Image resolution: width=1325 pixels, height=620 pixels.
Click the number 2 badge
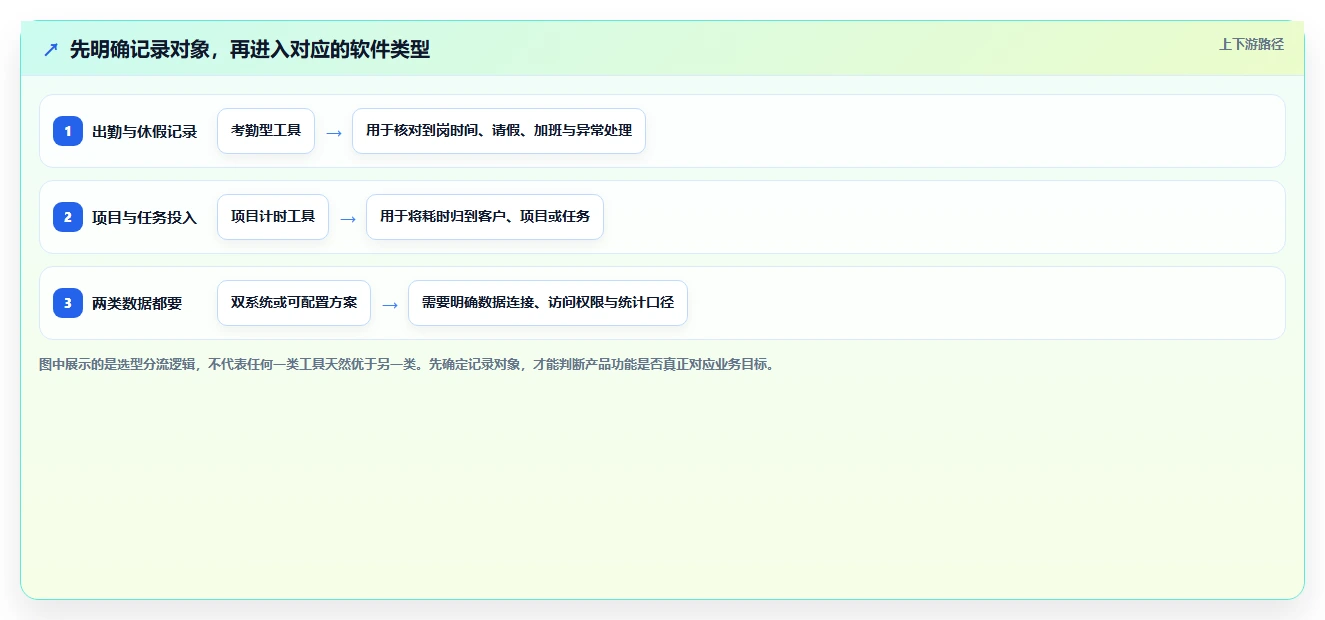(x=68, y=217)
